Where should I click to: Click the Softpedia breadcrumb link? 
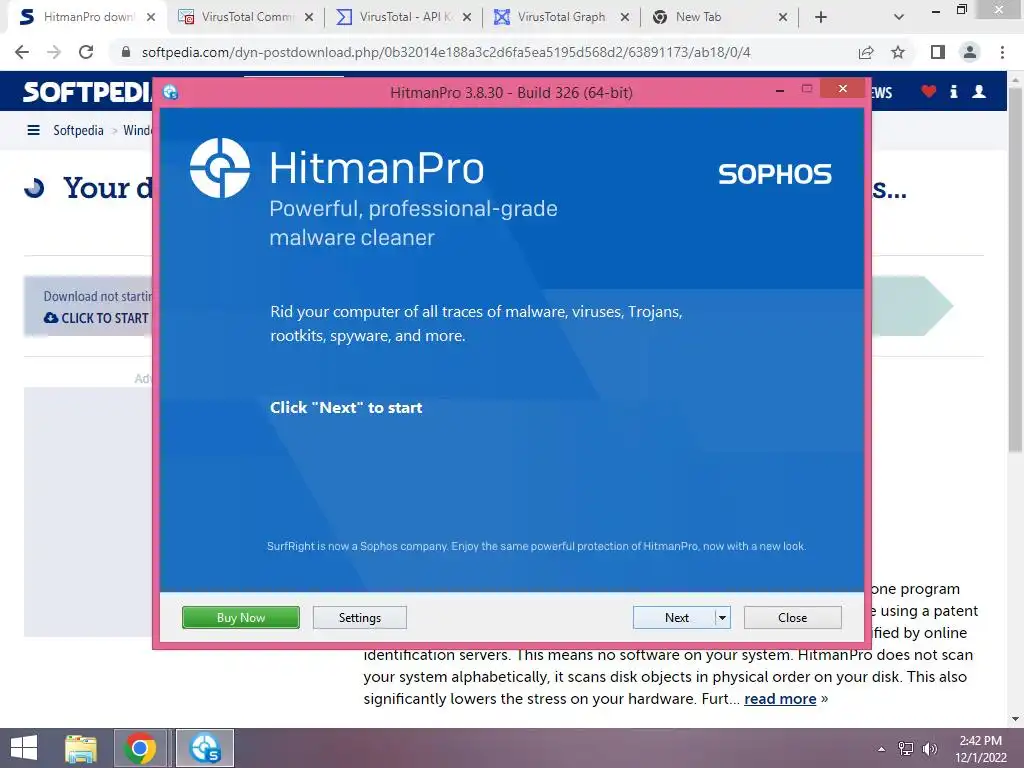pyautogui.click(x=78, y=130)
